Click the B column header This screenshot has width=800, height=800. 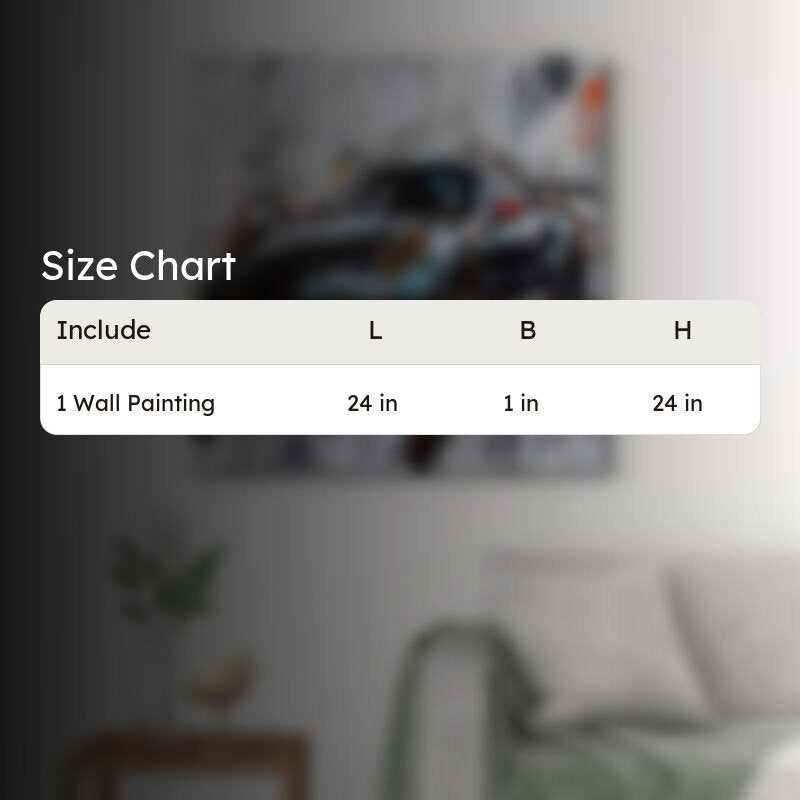pos(528,331)
